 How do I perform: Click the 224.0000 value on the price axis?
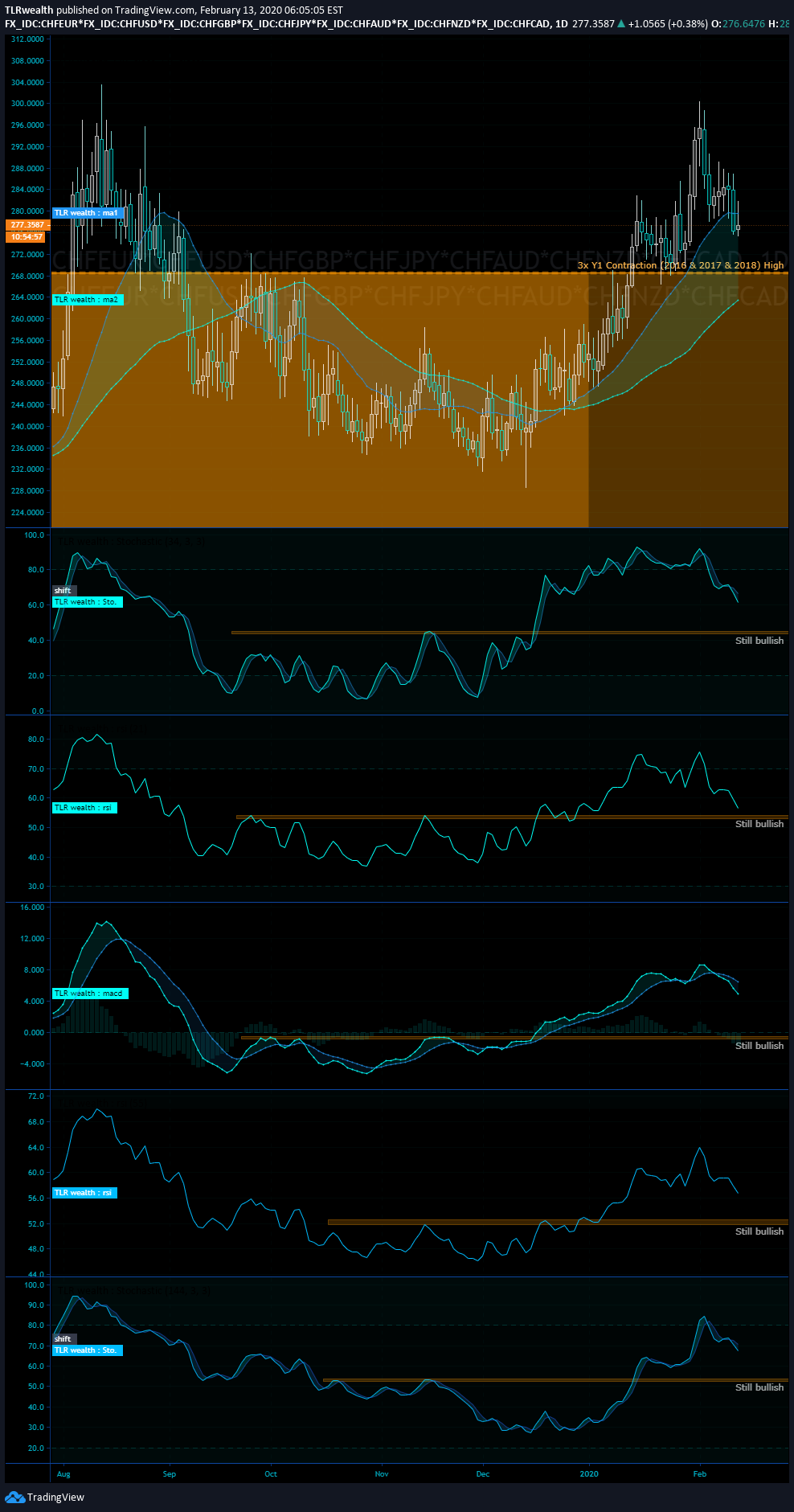click(x=28, y=513)
